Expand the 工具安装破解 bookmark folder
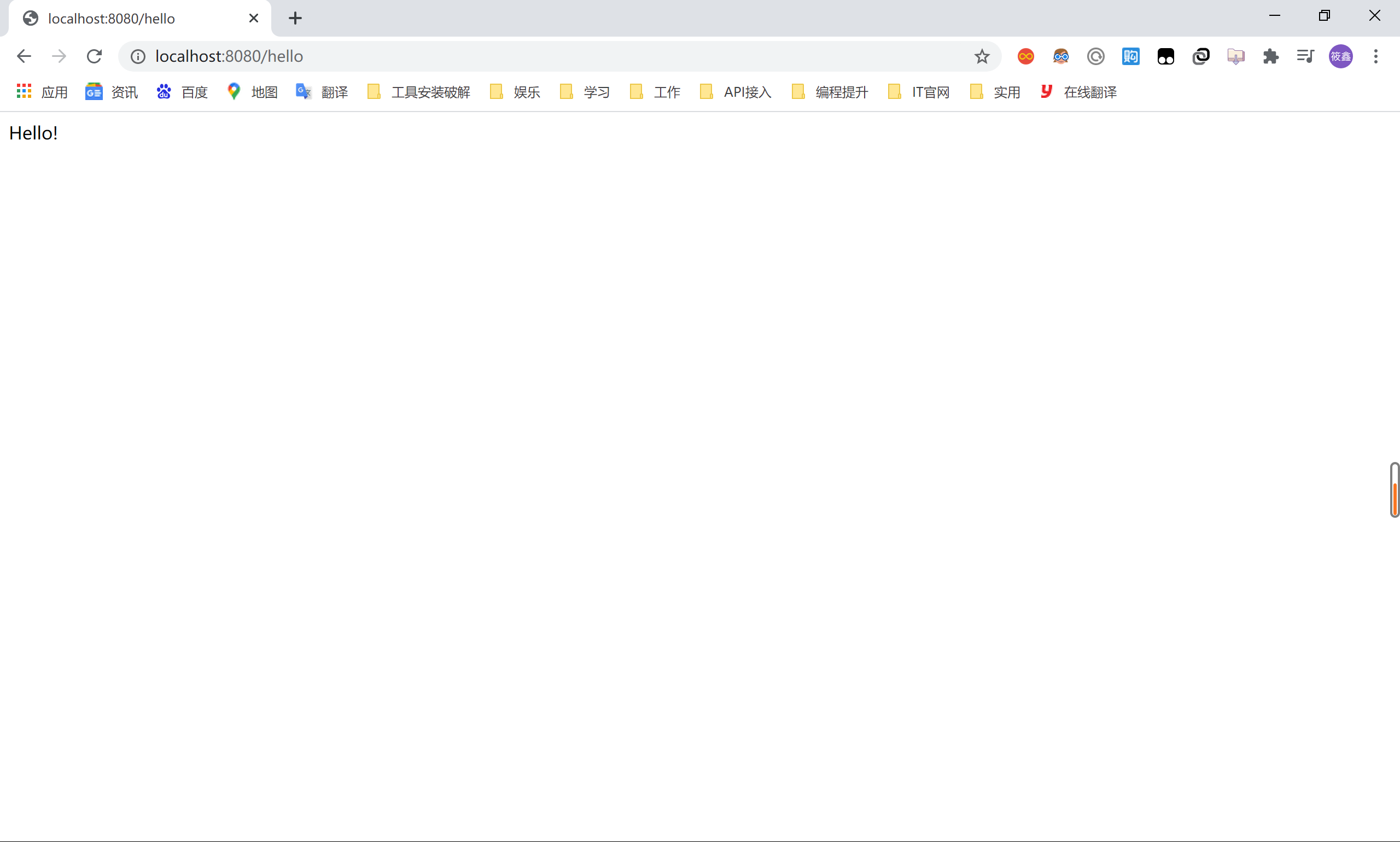The image size is (1400, 842). pyautogui.click(x=419, y=92)
